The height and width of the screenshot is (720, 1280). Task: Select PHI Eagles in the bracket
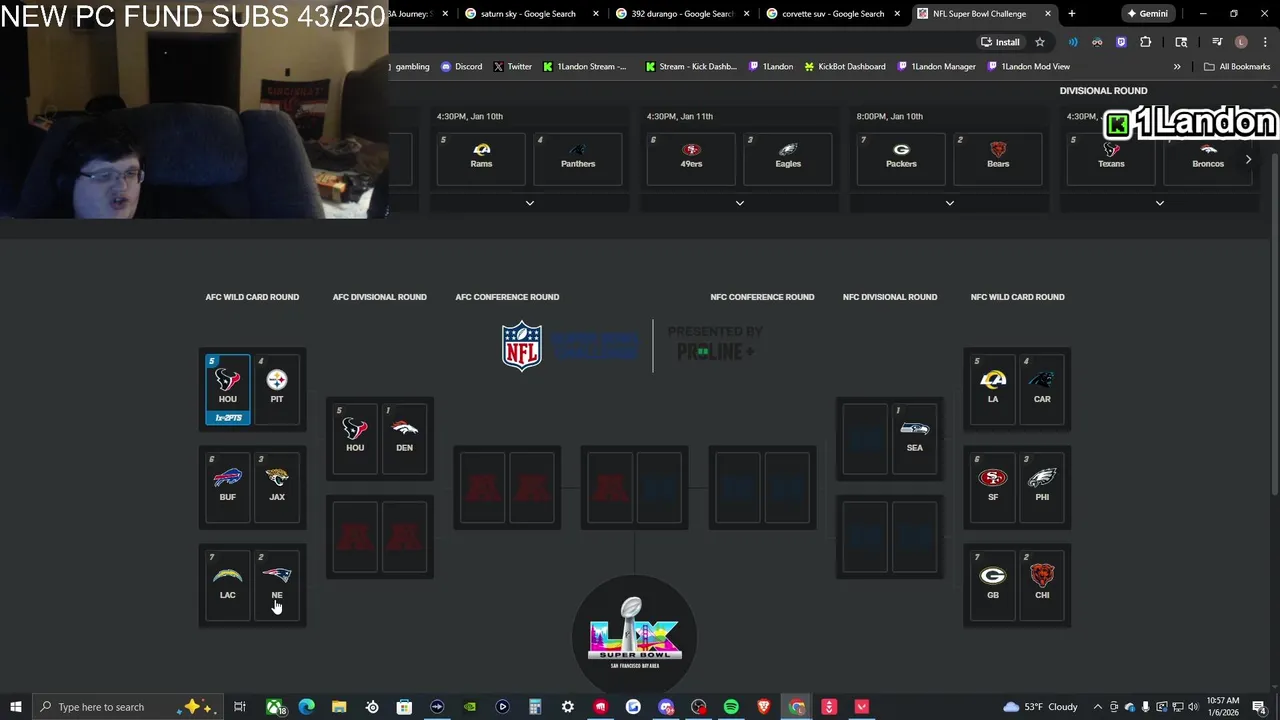1042,487
